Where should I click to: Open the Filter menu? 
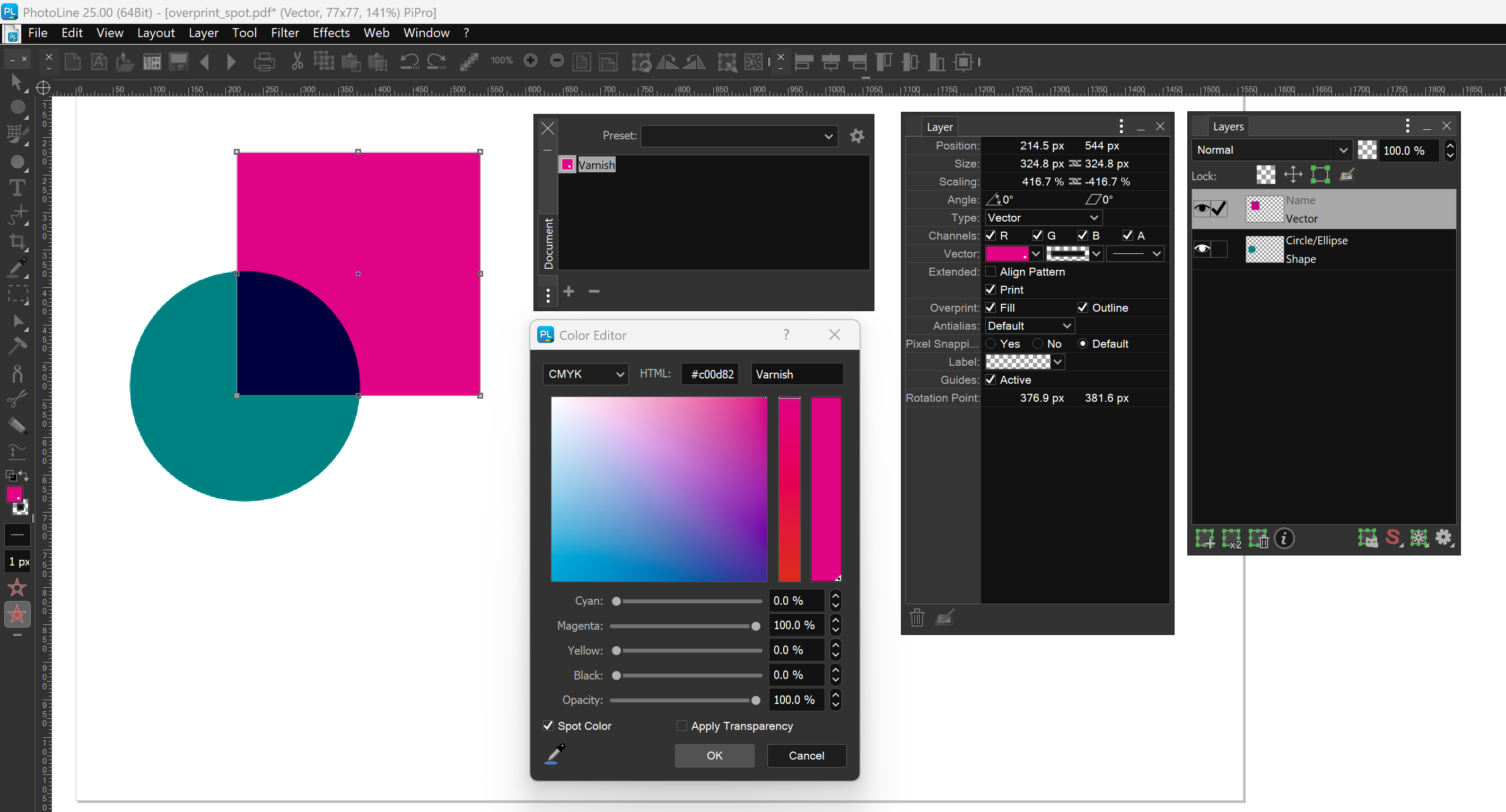tap(285, 33)
